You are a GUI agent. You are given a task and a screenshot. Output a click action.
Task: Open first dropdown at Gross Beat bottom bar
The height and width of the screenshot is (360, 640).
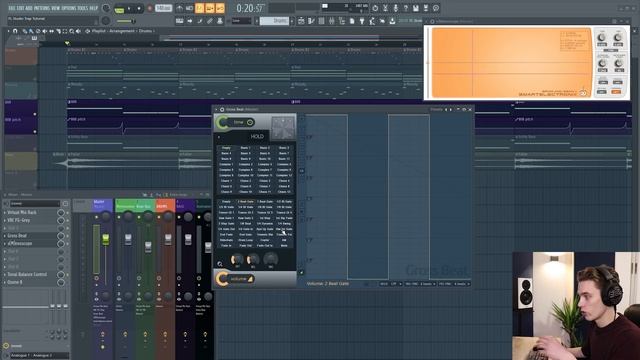click(x=391, y=284)
